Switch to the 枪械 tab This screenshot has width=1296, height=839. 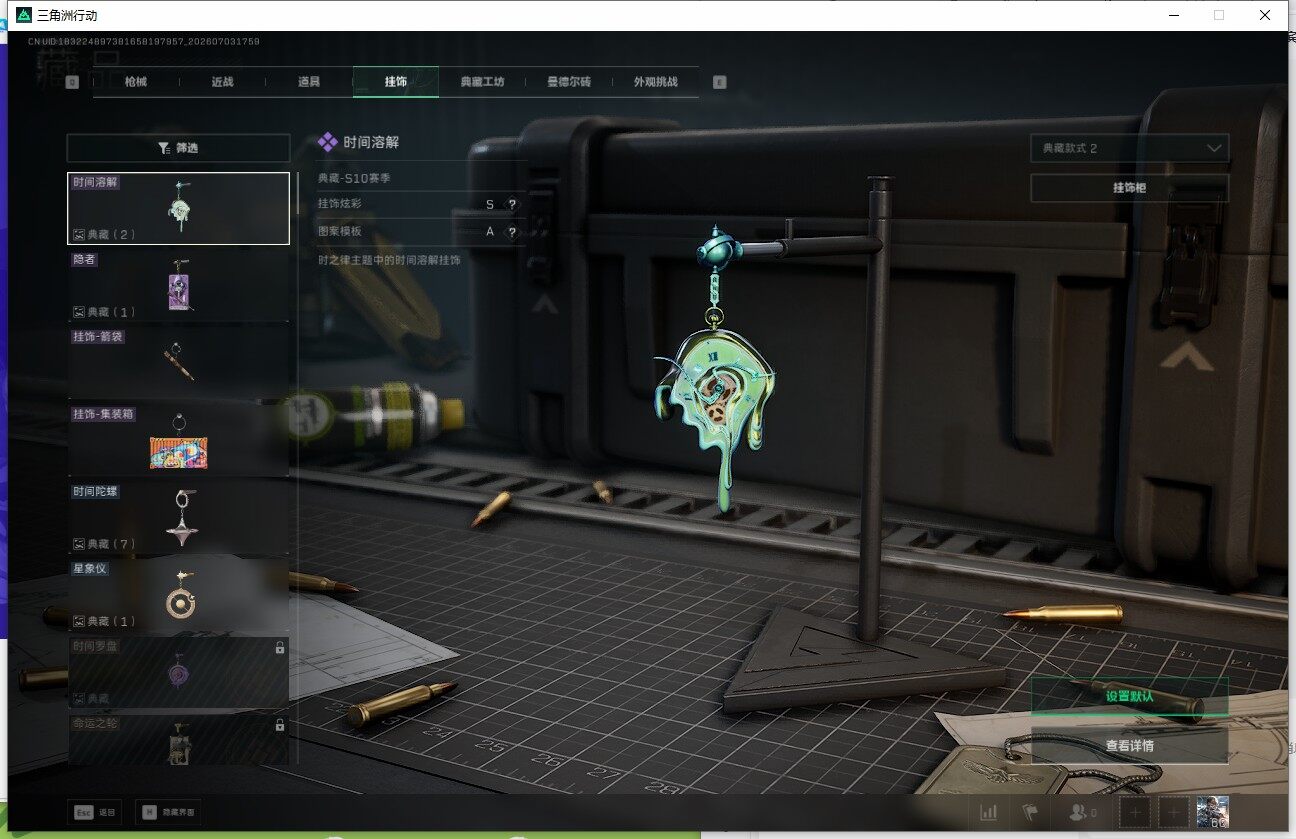click(x=136, y=82)
